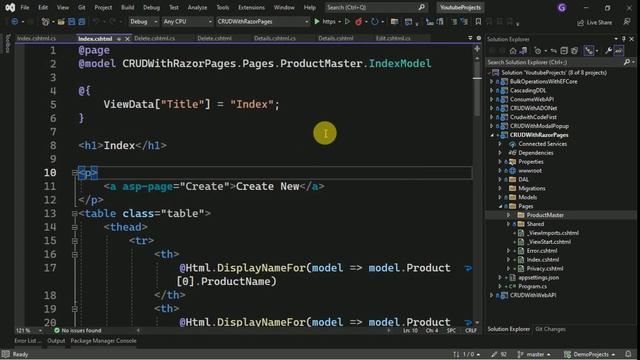Open the Package Manager Console tab
Viewport: 640px width, 360px height.
click(x=103, y=341)
